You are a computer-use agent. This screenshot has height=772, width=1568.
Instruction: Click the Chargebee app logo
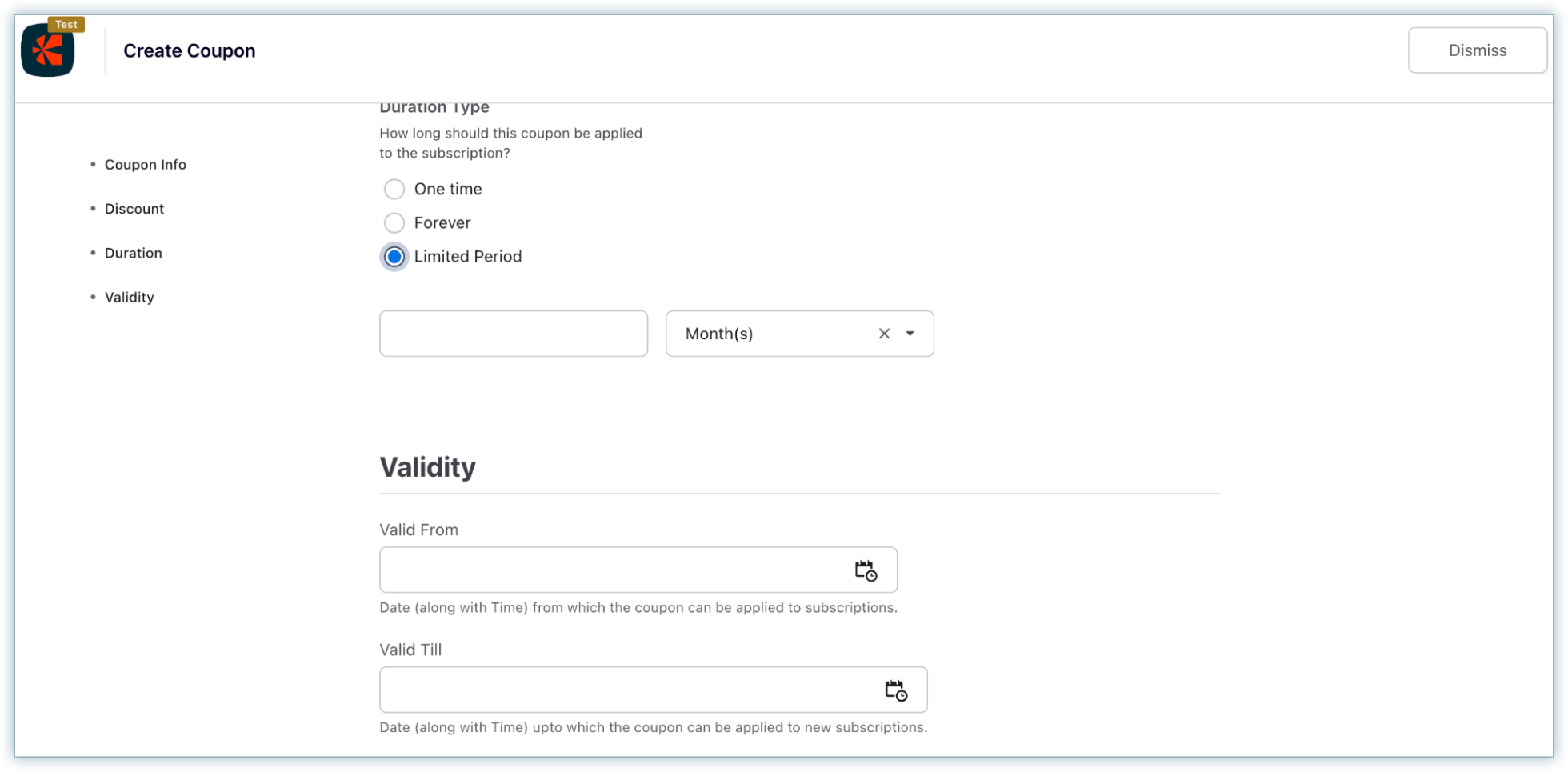tap(47, 50)
